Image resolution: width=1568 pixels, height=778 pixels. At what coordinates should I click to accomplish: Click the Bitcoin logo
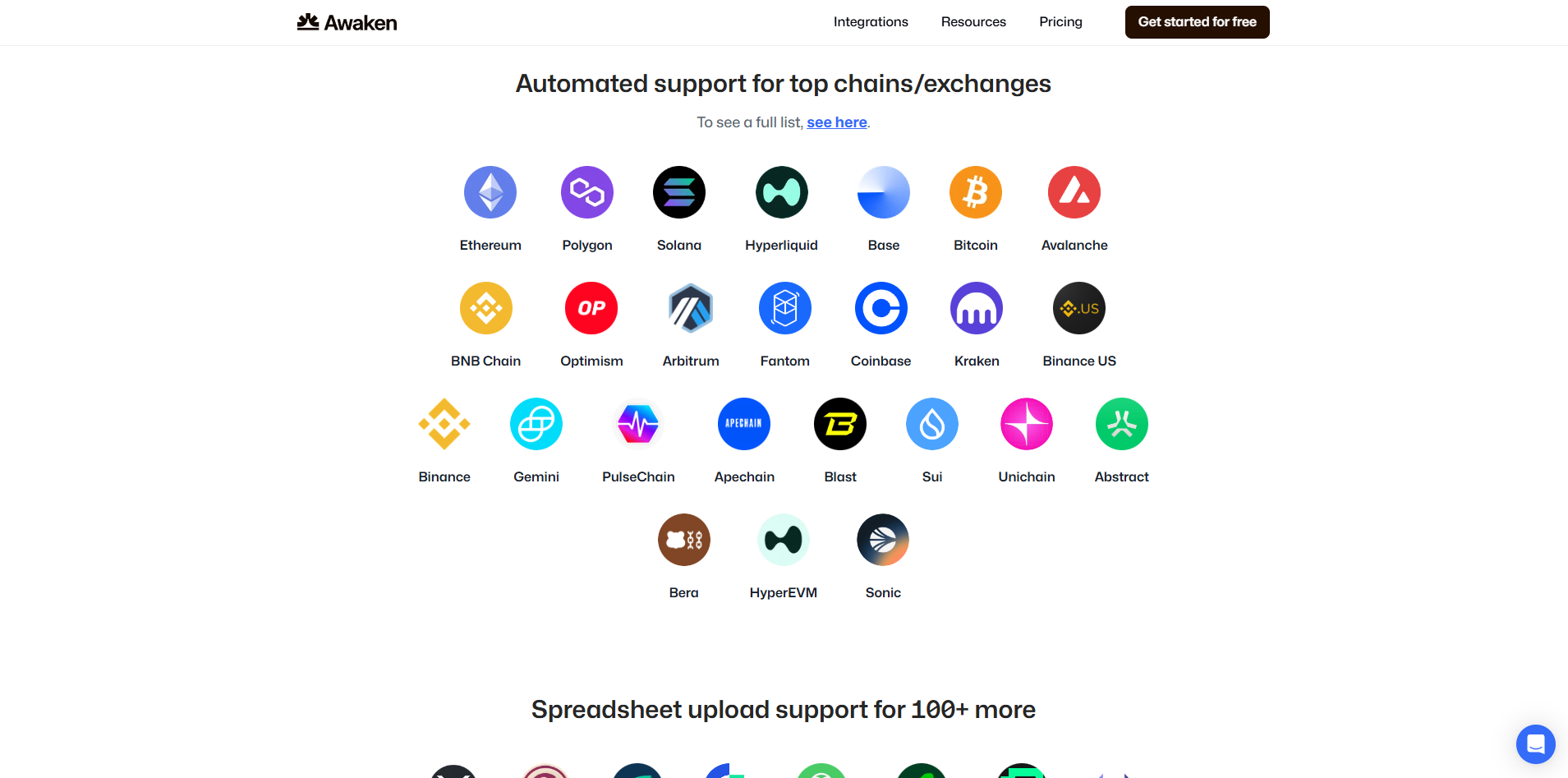coord(975,191)
